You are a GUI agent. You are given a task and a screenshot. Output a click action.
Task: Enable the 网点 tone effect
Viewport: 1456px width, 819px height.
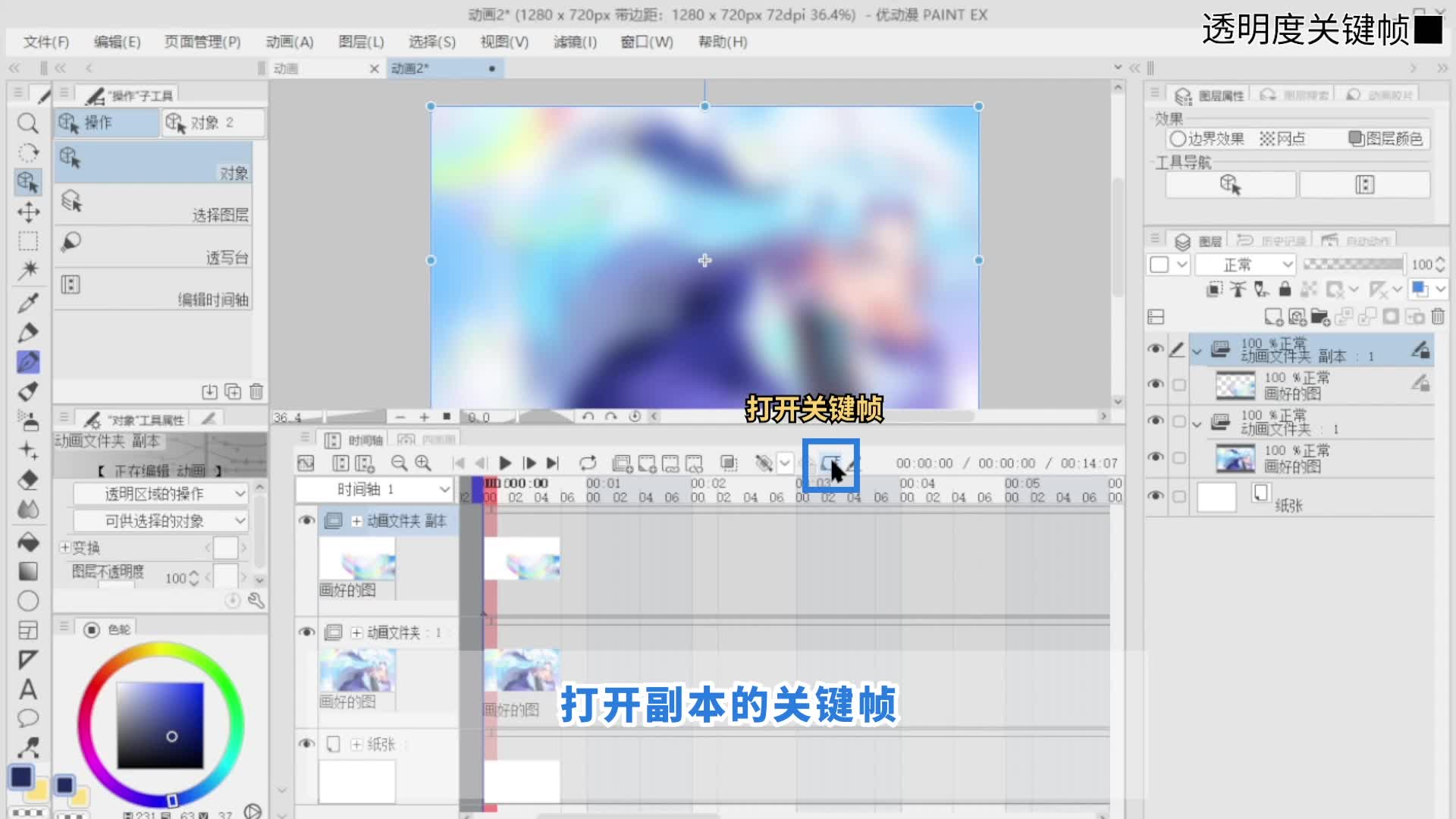pos(1282,139)
